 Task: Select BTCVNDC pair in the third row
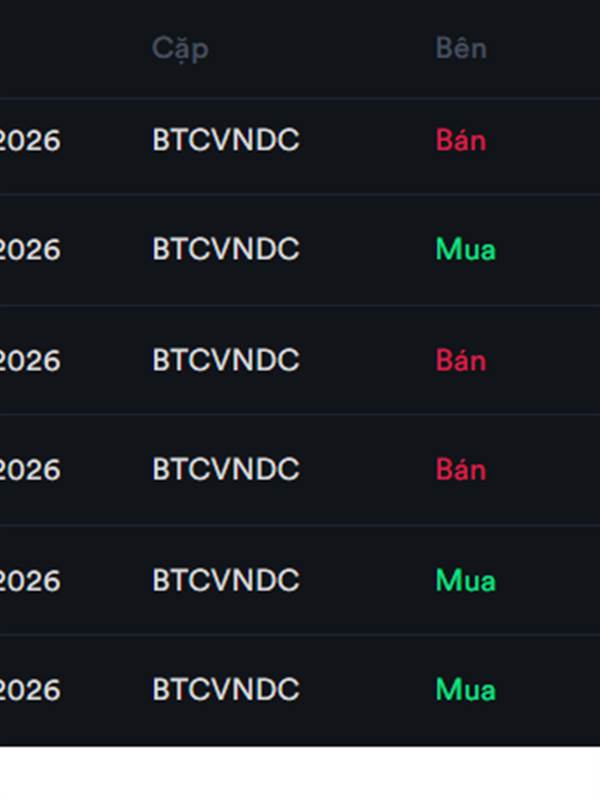pos(226,360)
